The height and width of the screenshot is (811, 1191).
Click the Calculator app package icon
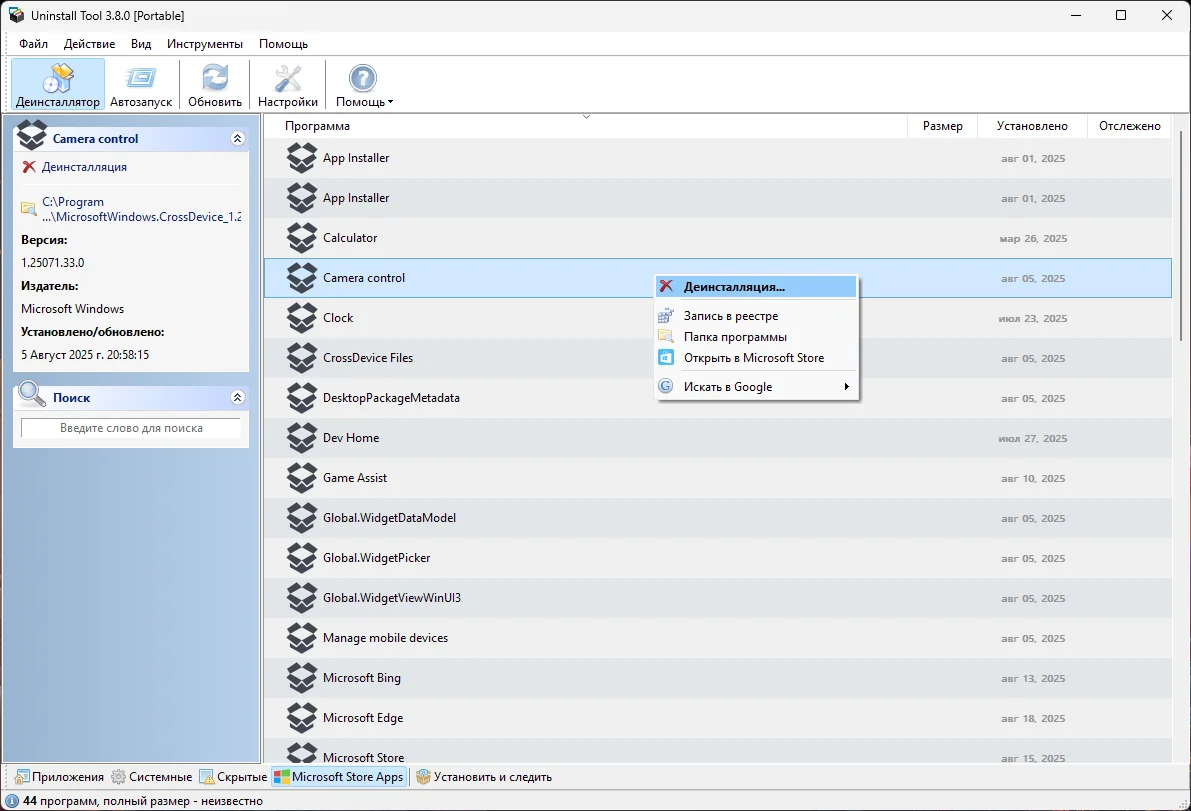tap(301, 238)
